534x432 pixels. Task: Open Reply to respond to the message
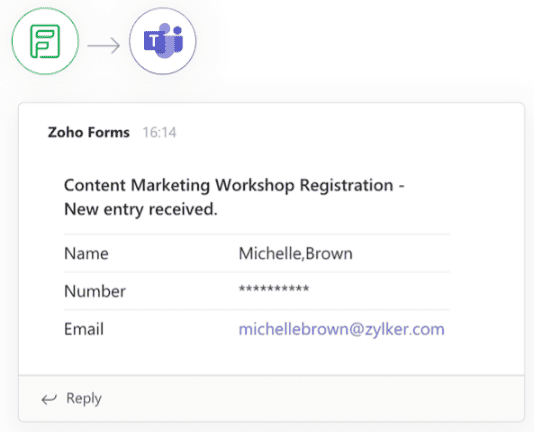(x=84, y=398)
